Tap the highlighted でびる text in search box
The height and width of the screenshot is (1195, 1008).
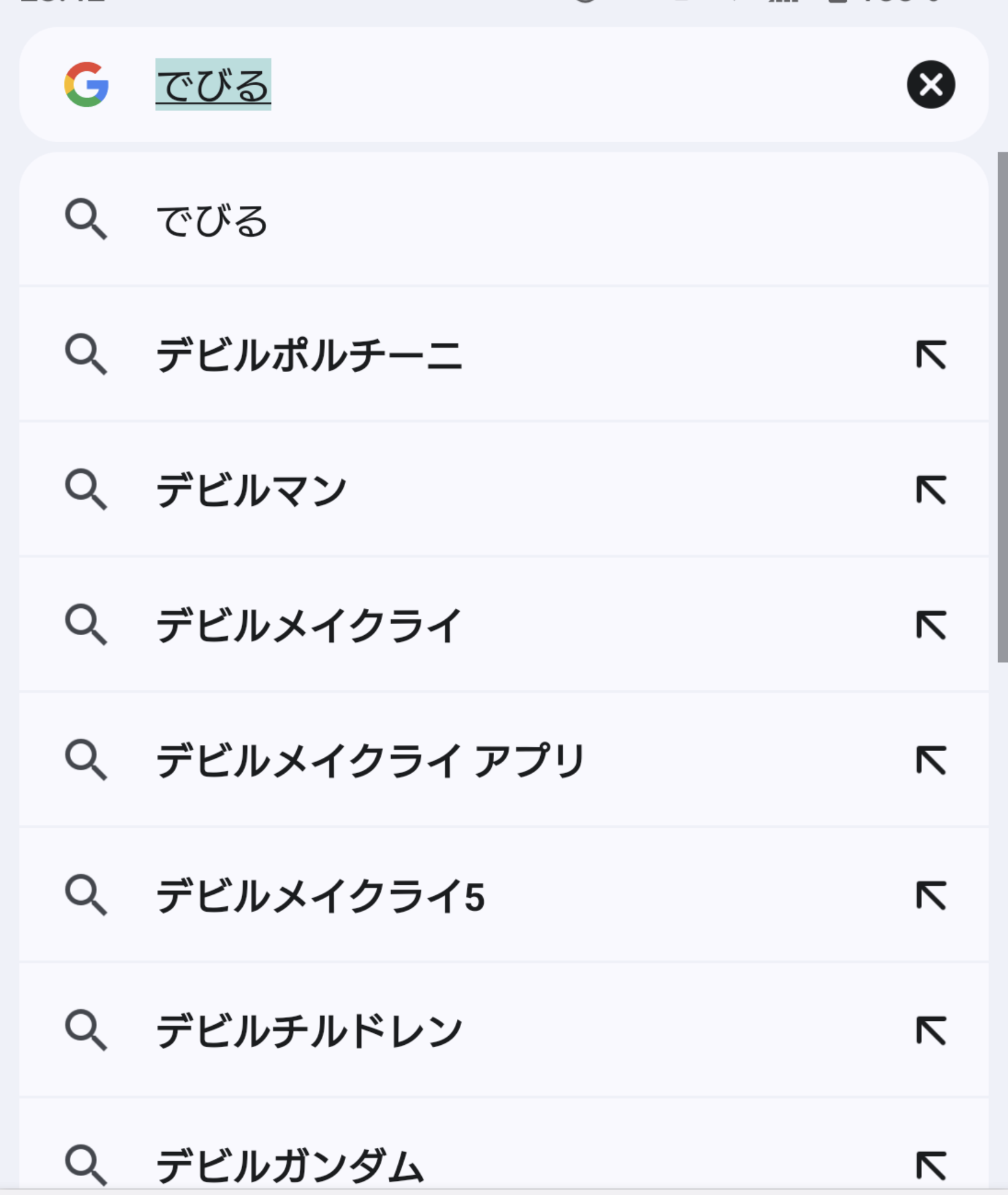click(x=213, y=85)
